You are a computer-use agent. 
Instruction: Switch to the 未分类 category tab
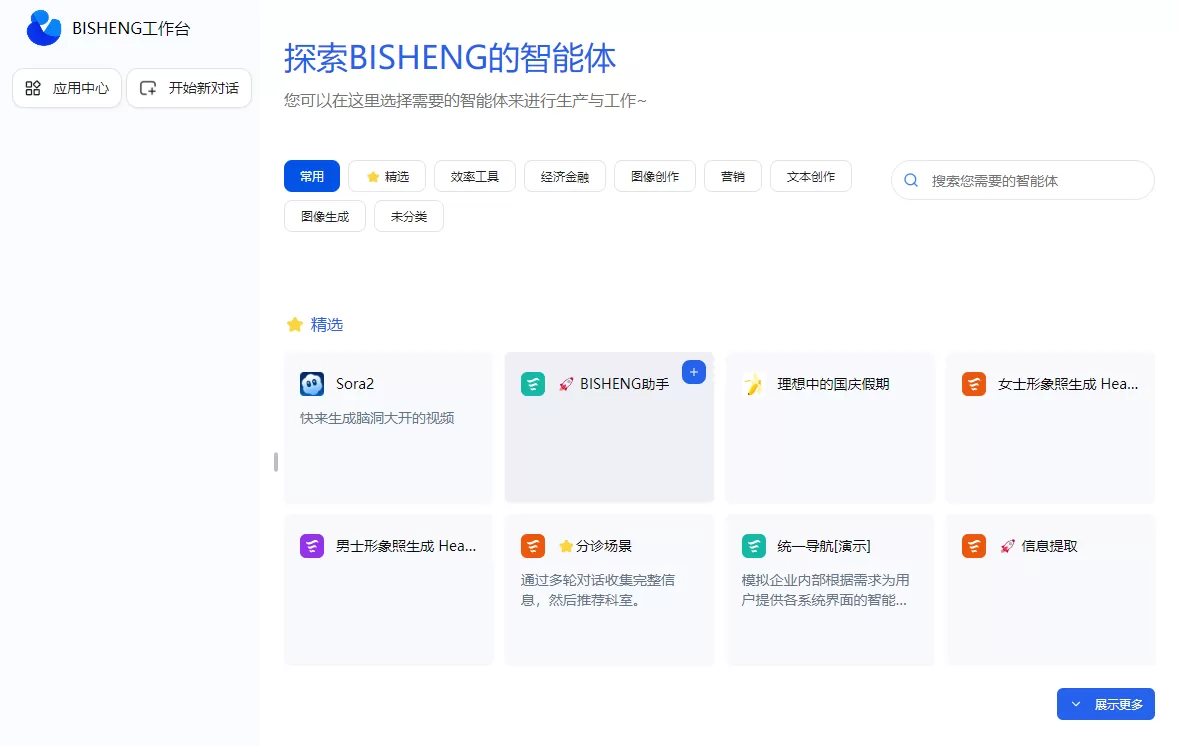(409, 217)
